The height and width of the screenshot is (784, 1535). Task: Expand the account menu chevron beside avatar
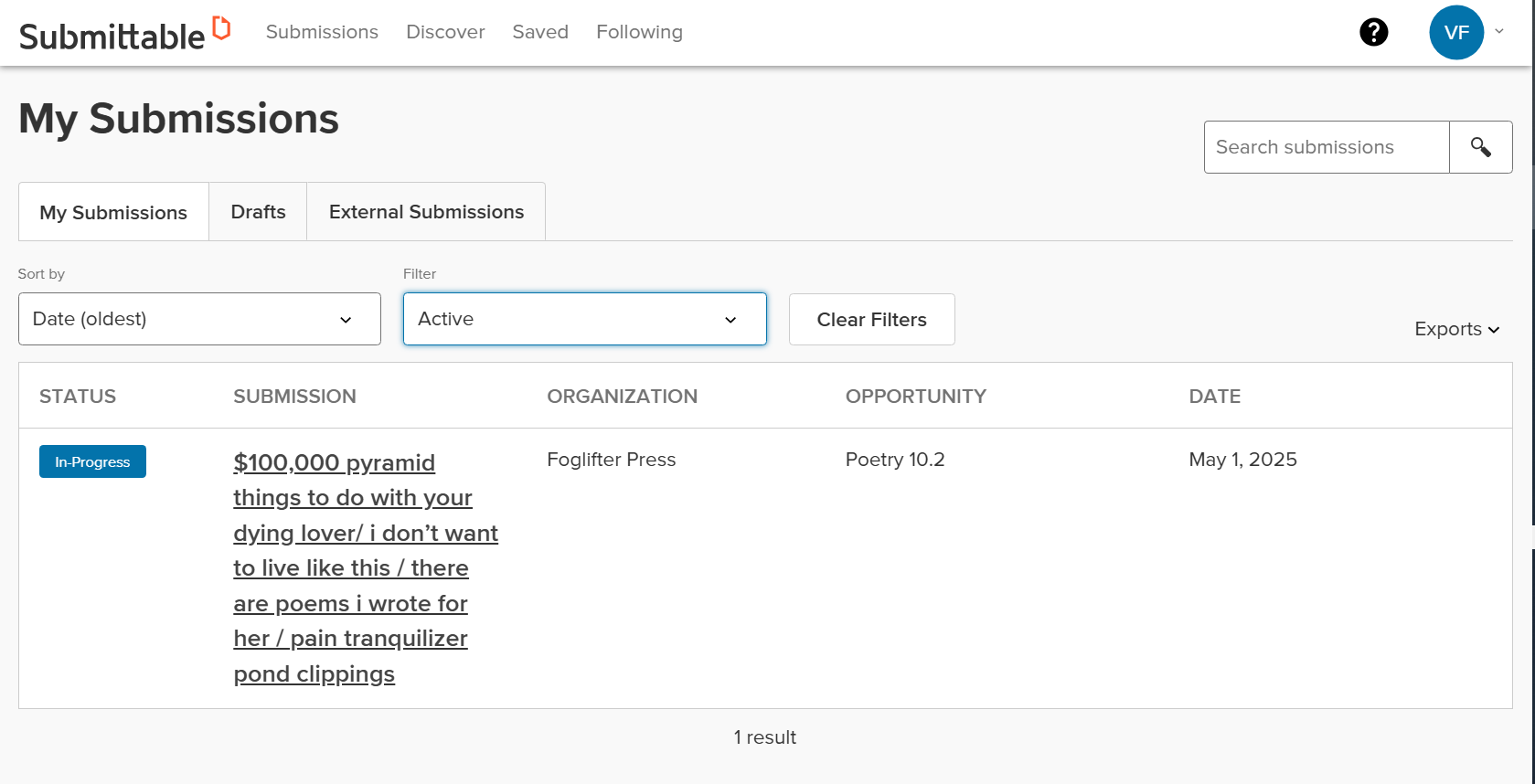(x=1499, y=31)
